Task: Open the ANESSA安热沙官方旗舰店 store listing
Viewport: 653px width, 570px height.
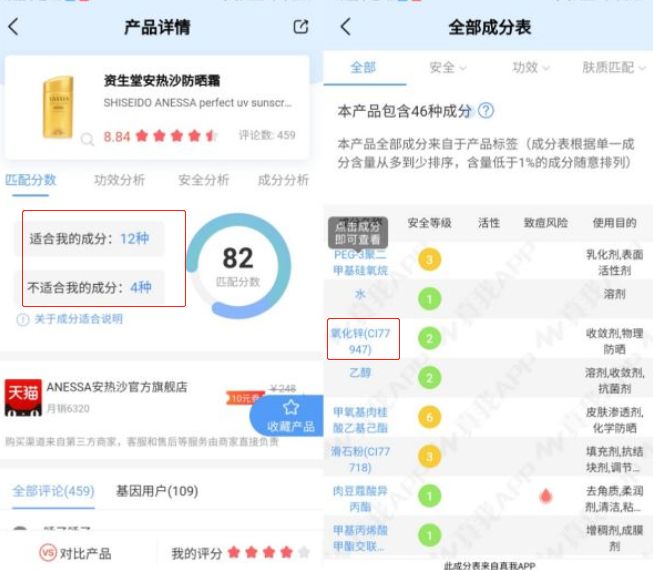Action: pos(117,387)
